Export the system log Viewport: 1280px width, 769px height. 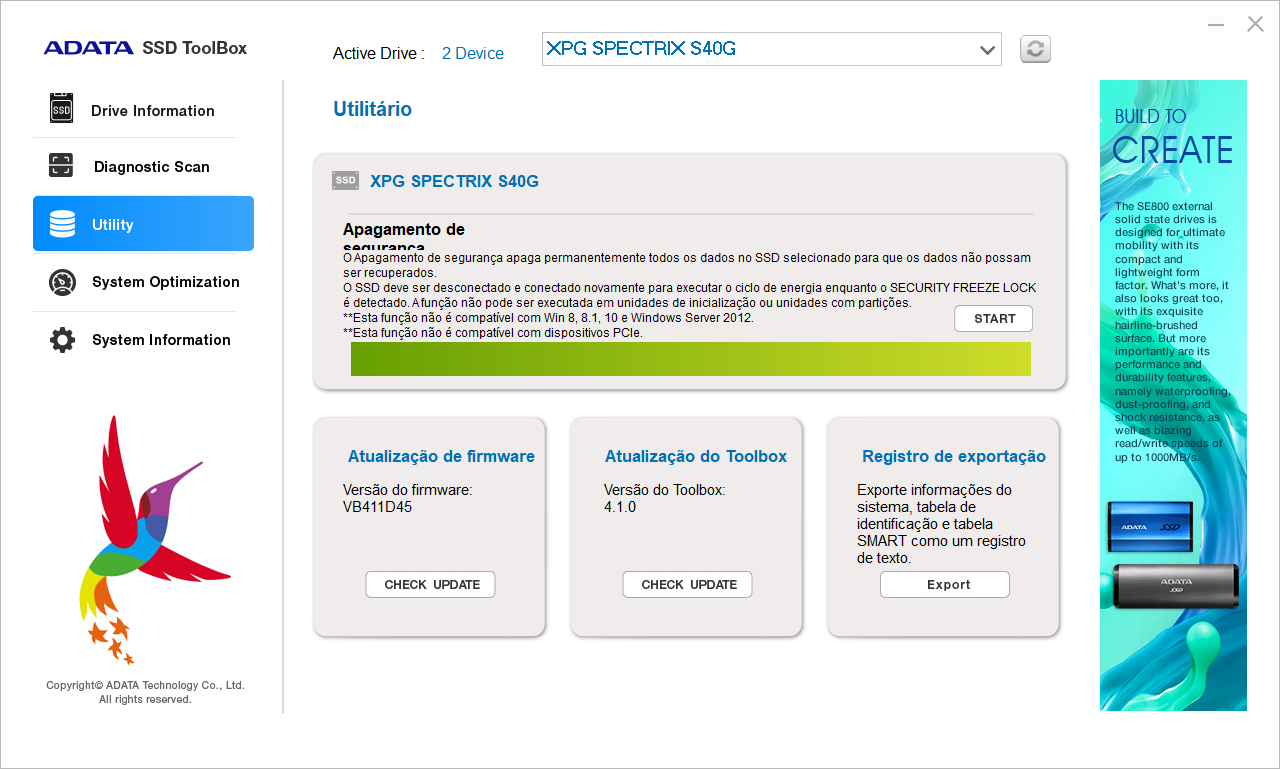945,585
